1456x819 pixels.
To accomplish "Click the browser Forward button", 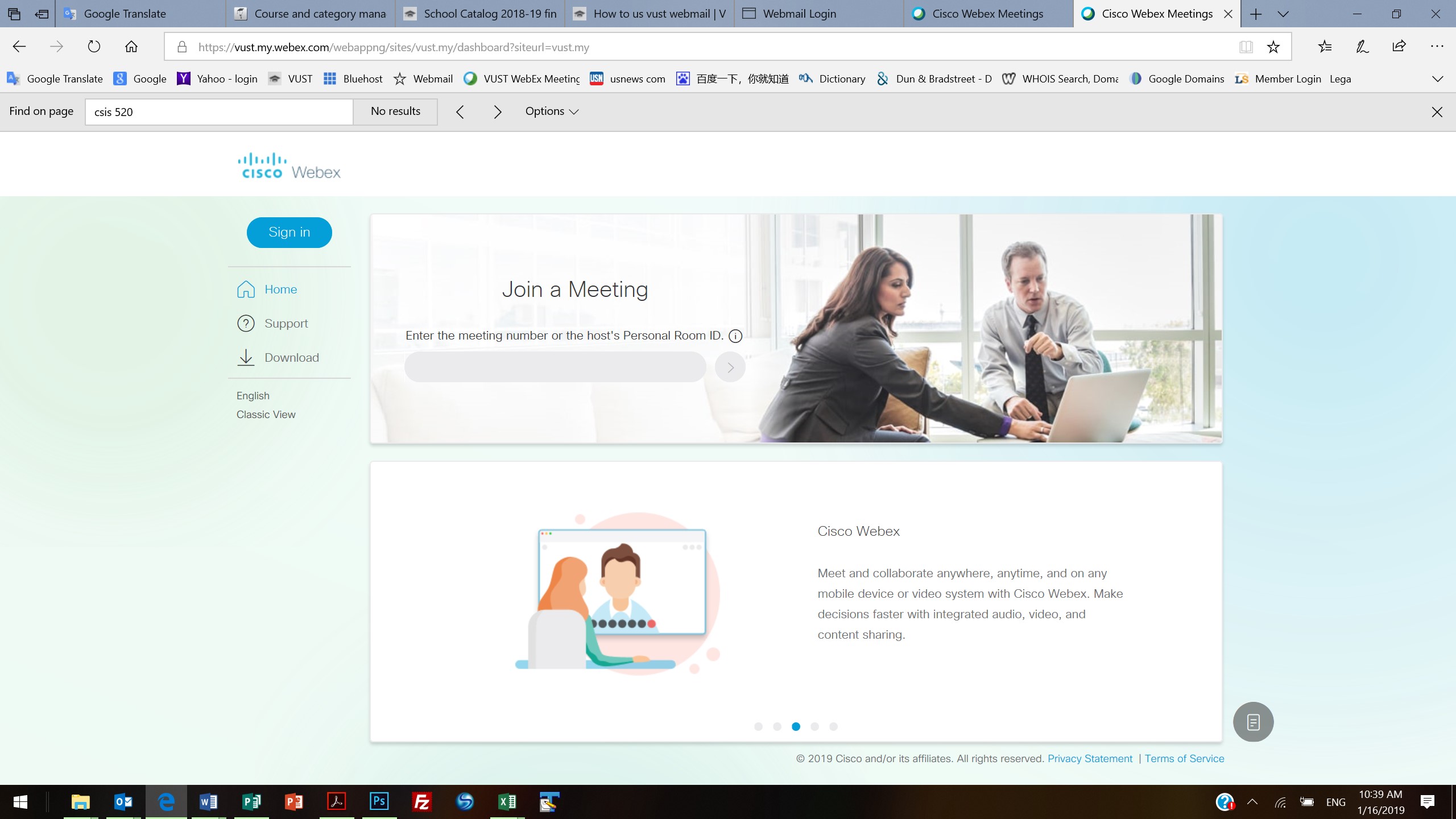I will click(56, 47).
